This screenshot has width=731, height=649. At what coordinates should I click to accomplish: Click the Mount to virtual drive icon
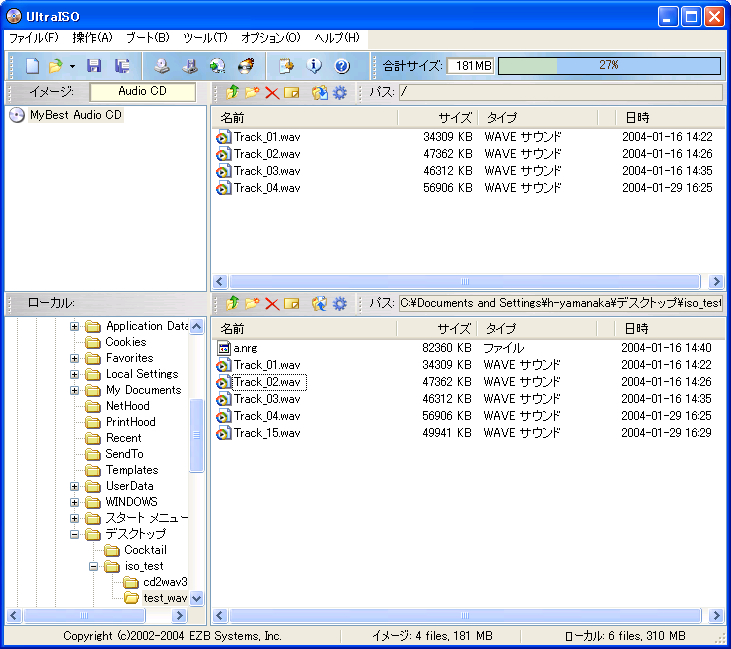tap(190, 66)
